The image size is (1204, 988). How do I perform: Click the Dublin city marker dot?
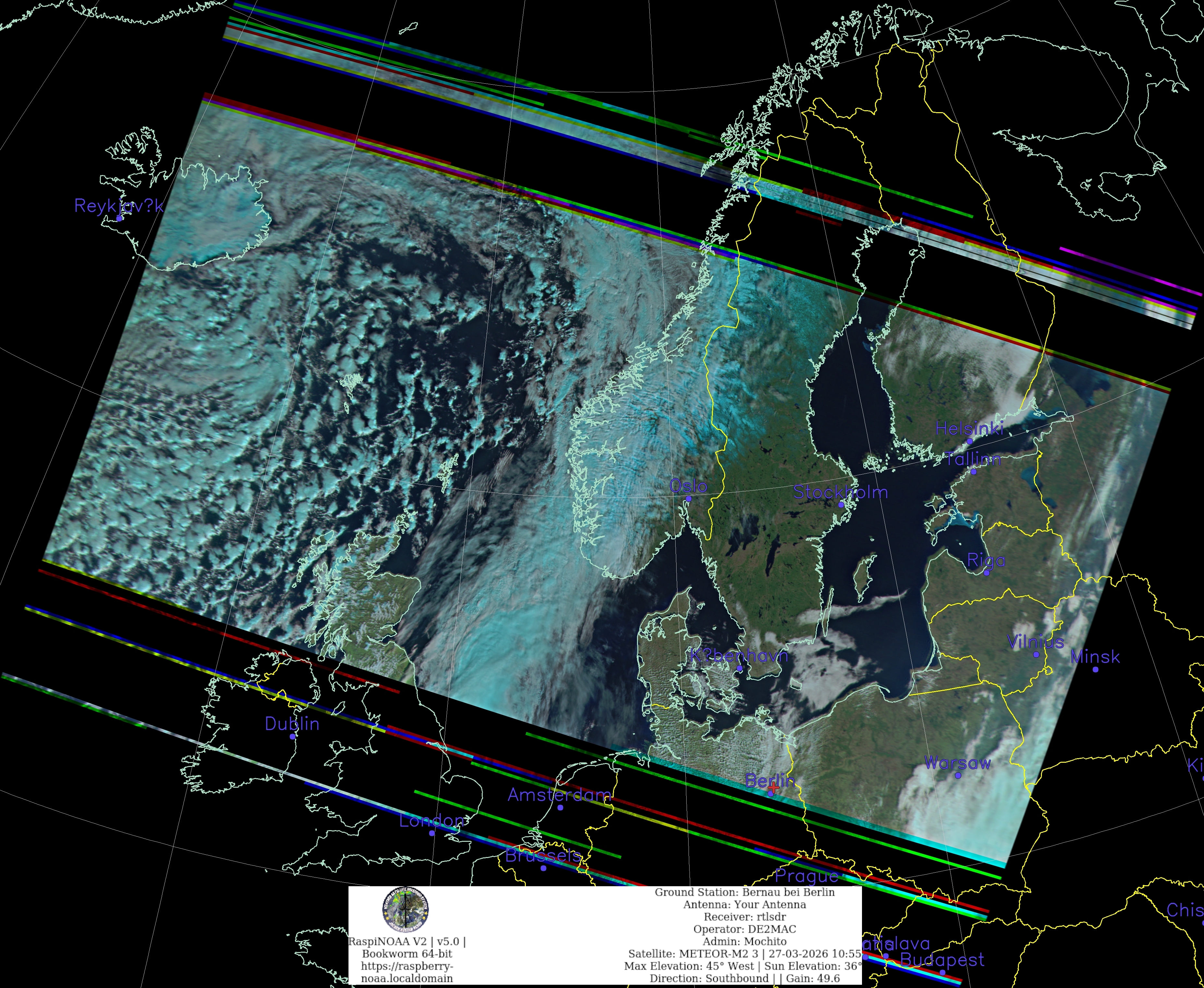pyautogui.click(x=293, y=736)
